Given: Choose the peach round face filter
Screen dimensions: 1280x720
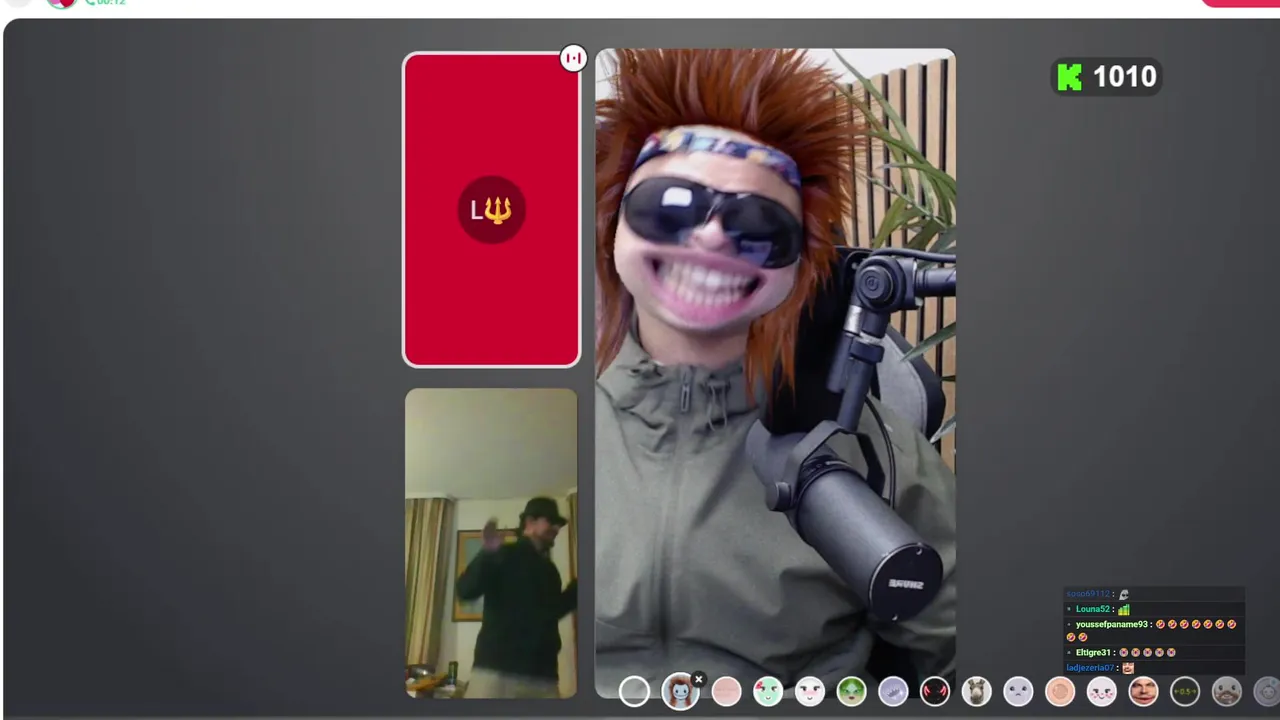Looking at the screenshot, I should coord(1060,691).
